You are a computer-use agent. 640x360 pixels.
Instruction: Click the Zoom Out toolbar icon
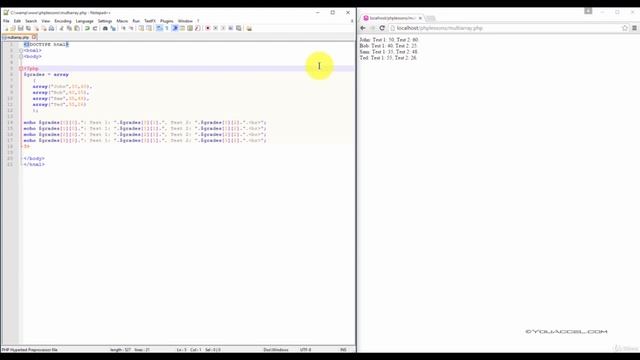pyautogui.click(x=131, y=28)
